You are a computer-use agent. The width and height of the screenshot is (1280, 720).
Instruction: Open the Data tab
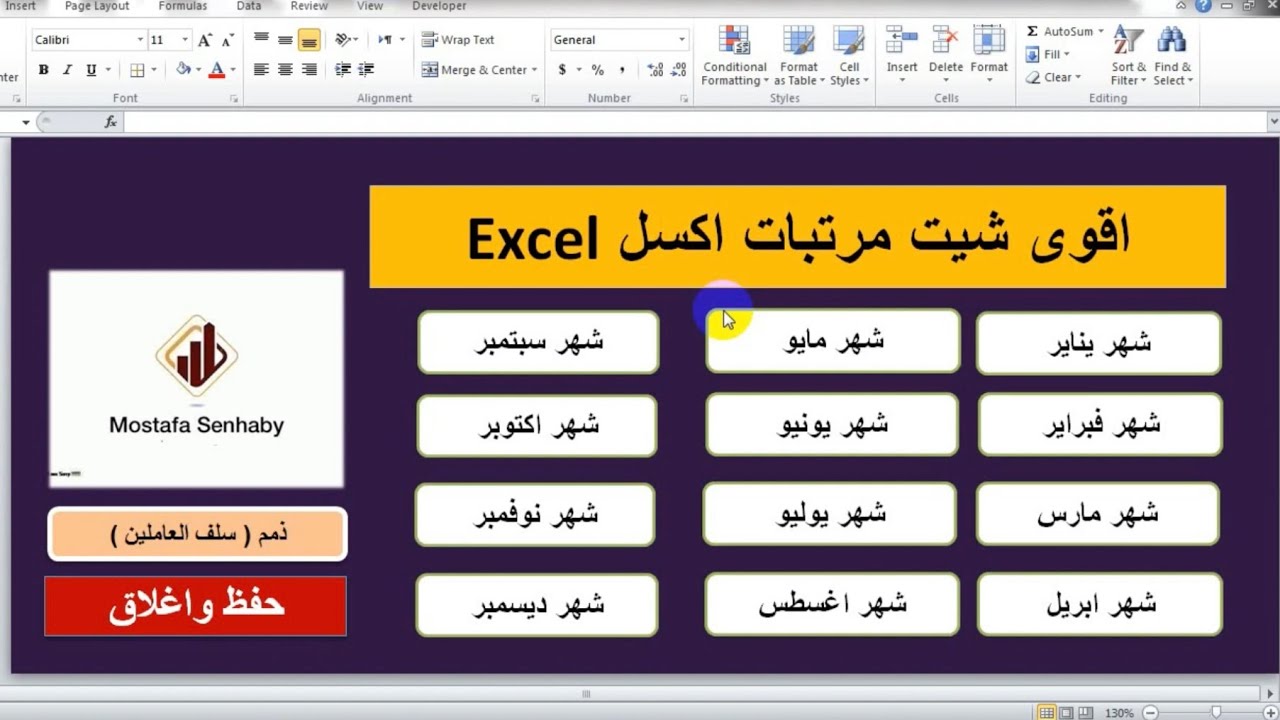(x=249, y=6)
